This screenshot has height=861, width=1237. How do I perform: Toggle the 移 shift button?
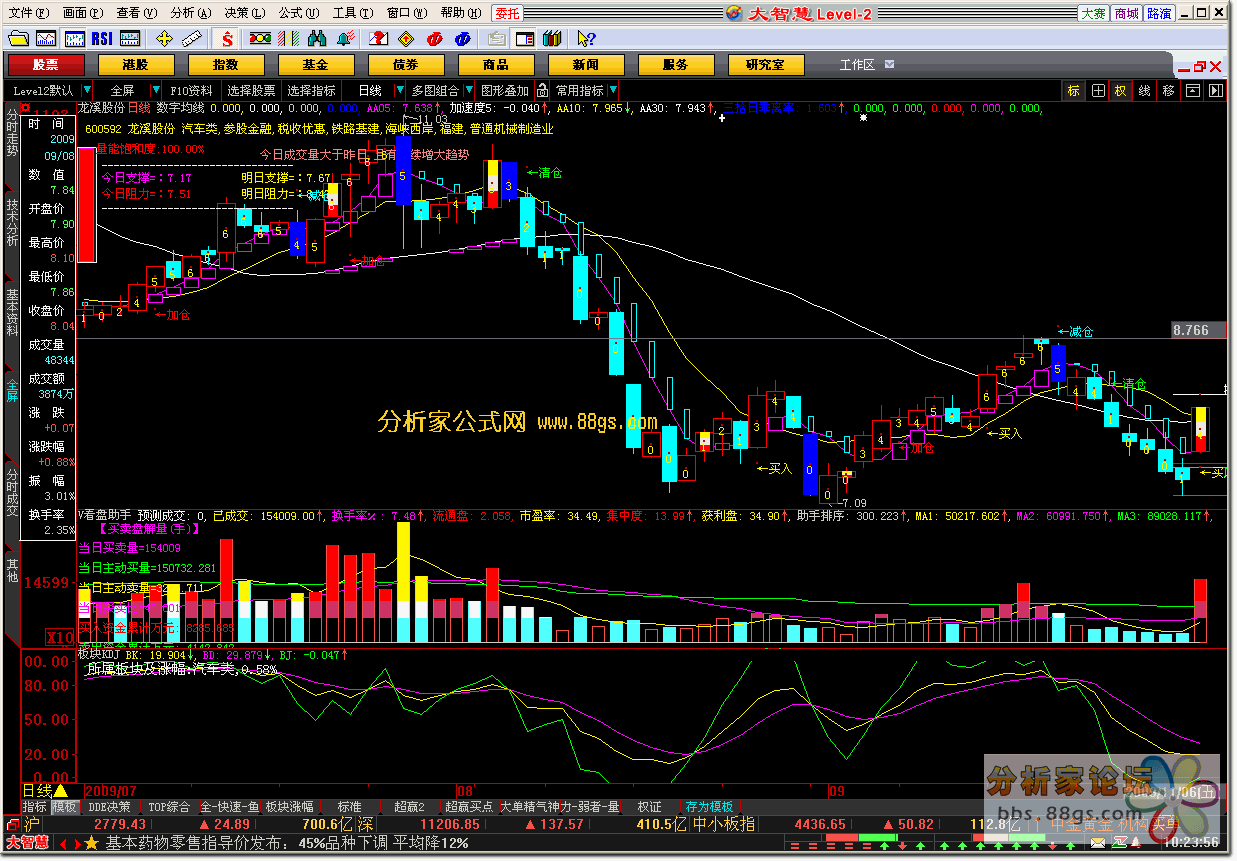coord(1169,90)
